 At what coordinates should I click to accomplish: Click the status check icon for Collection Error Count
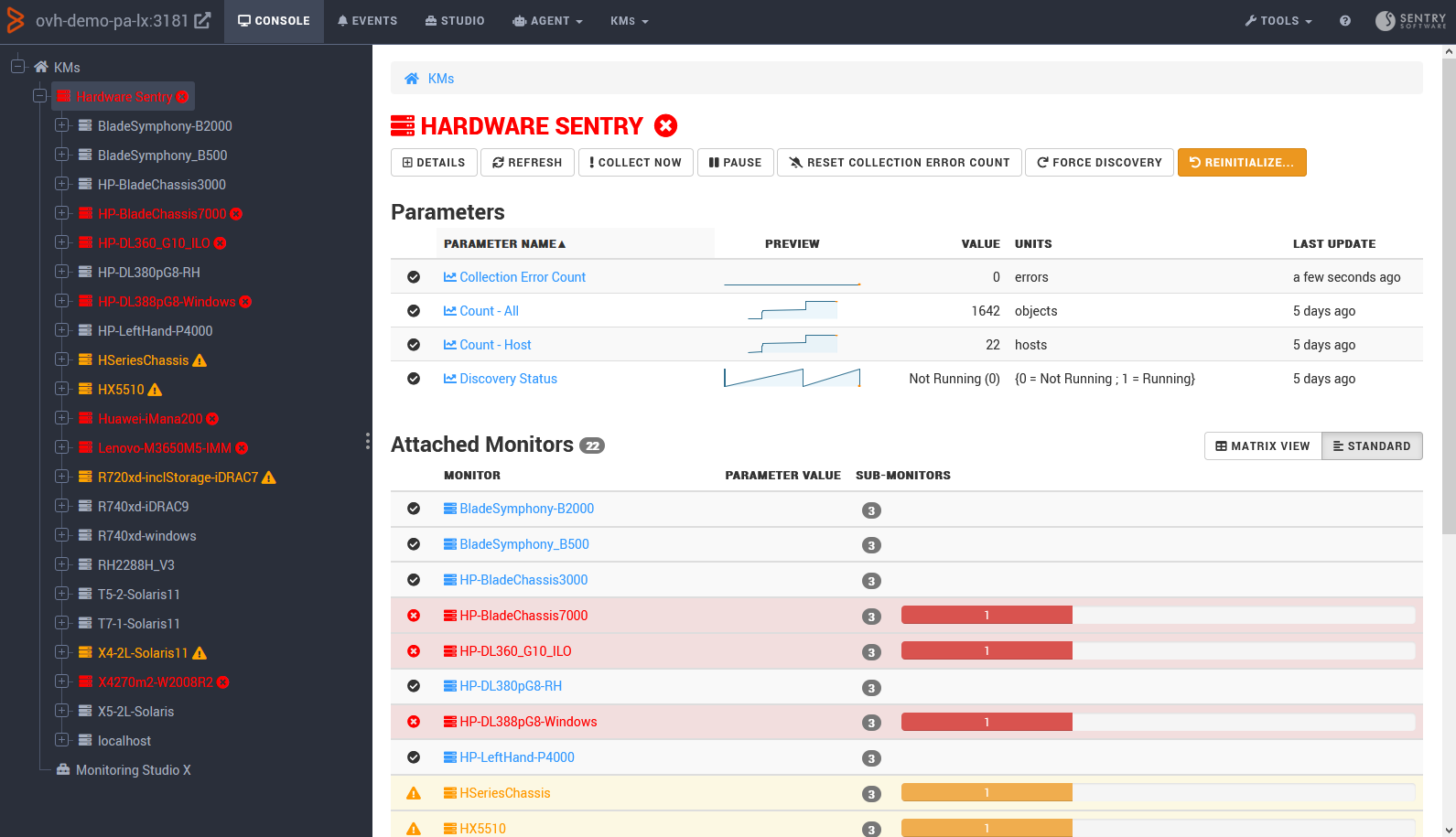point(414,277)
